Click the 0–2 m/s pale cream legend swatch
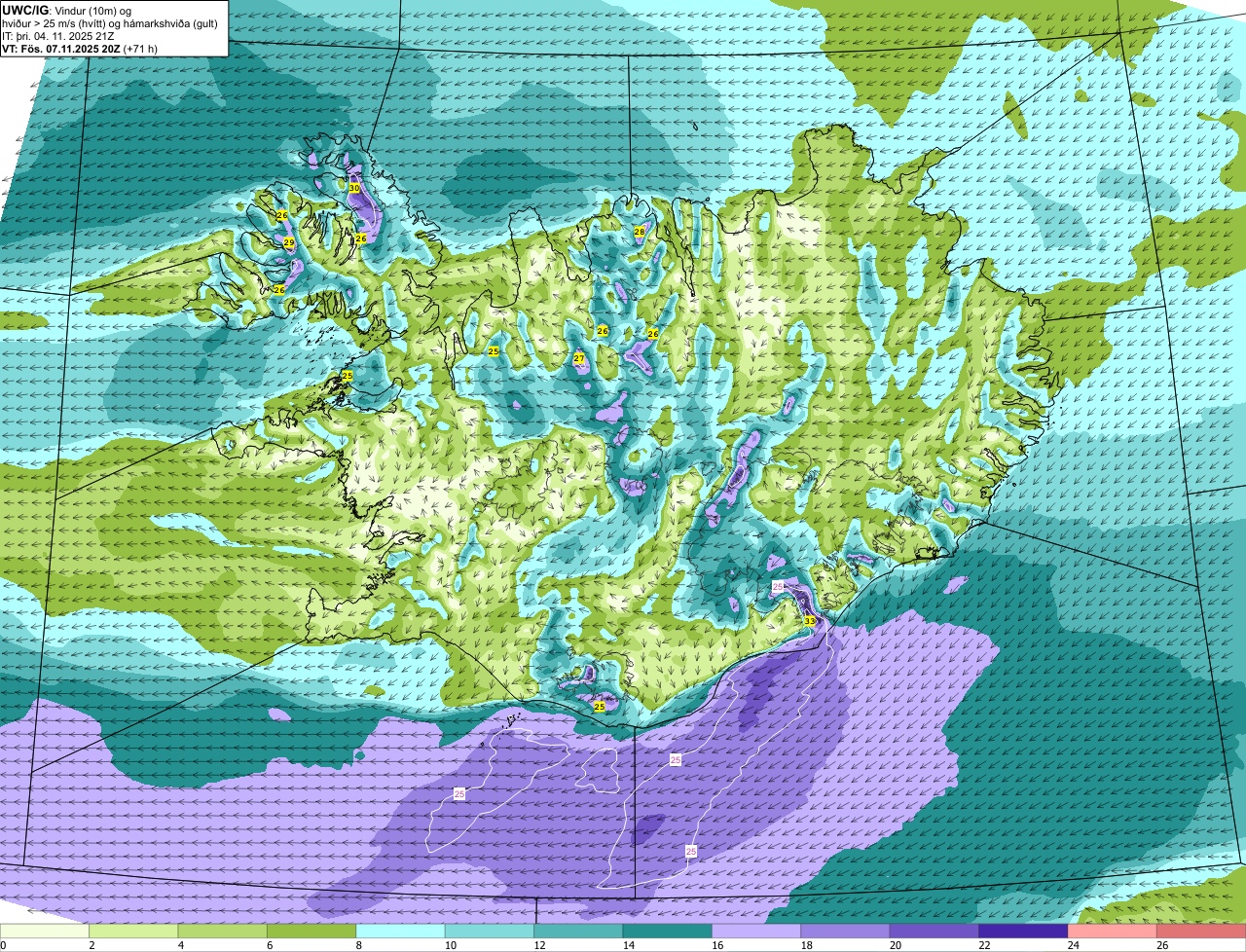 45,931
